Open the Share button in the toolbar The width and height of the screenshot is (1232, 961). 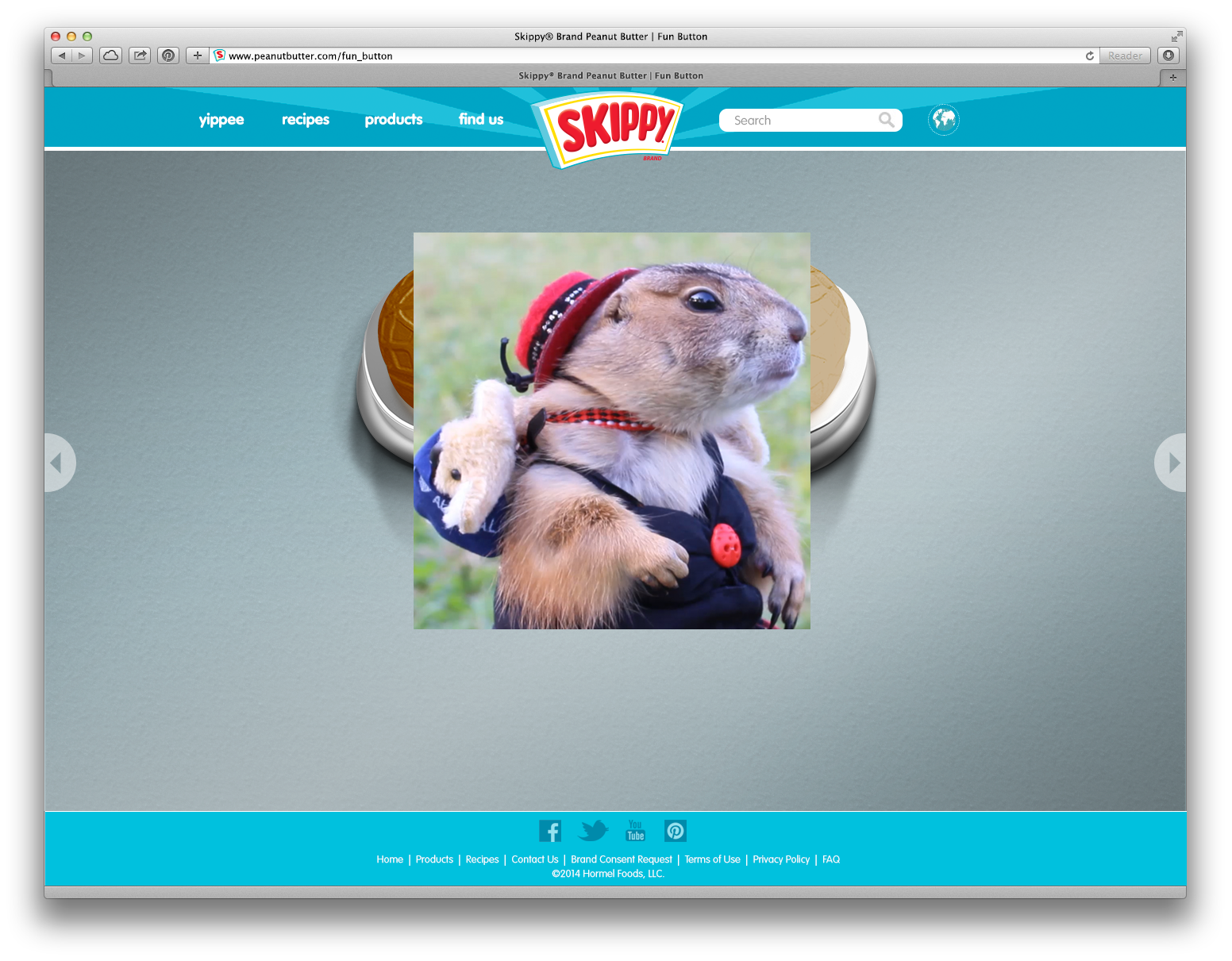(140, 56)
